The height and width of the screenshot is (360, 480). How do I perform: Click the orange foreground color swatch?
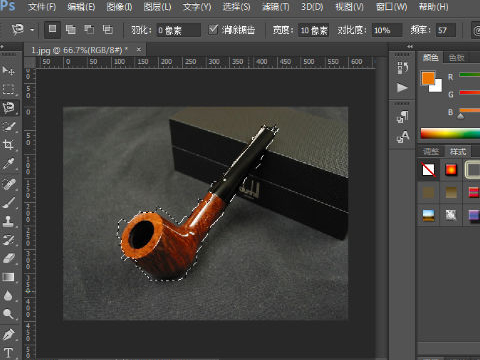pos(428,78)
